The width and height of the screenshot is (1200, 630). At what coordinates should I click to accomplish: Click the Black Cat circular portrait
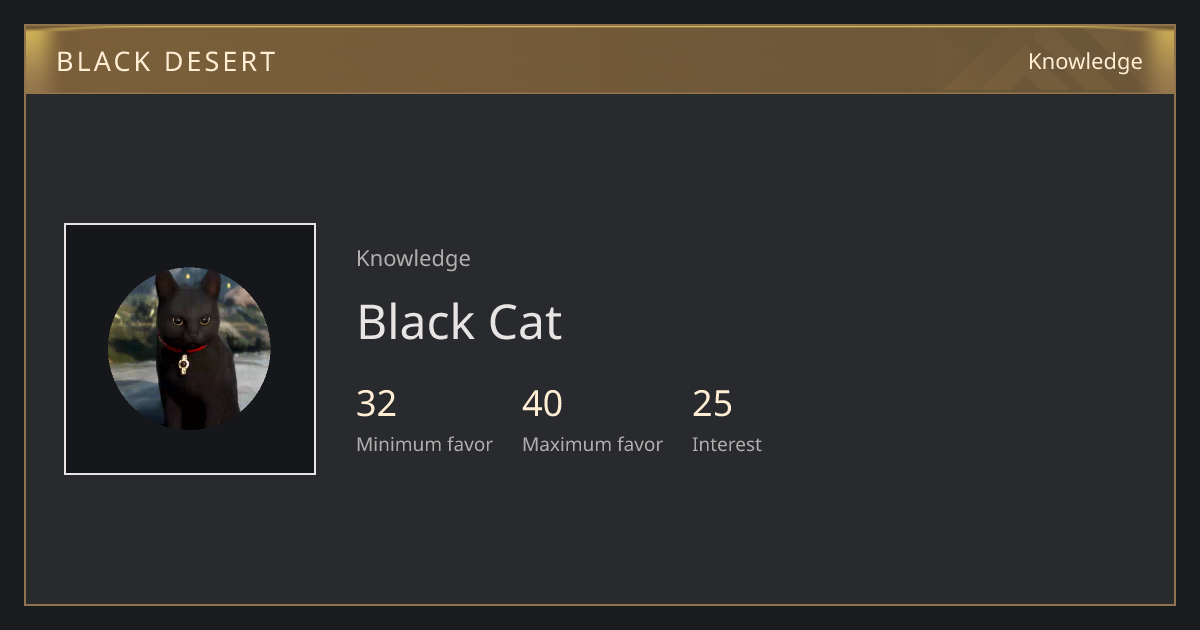189,349
